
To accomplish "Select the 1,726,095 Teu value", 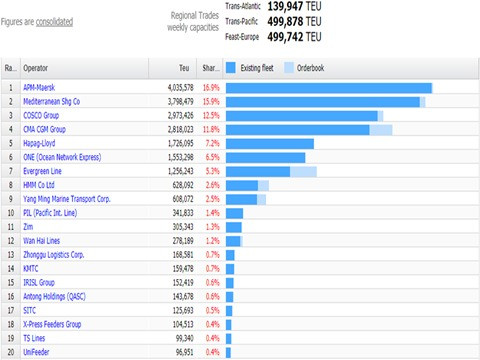I will (x=181, y=143).
